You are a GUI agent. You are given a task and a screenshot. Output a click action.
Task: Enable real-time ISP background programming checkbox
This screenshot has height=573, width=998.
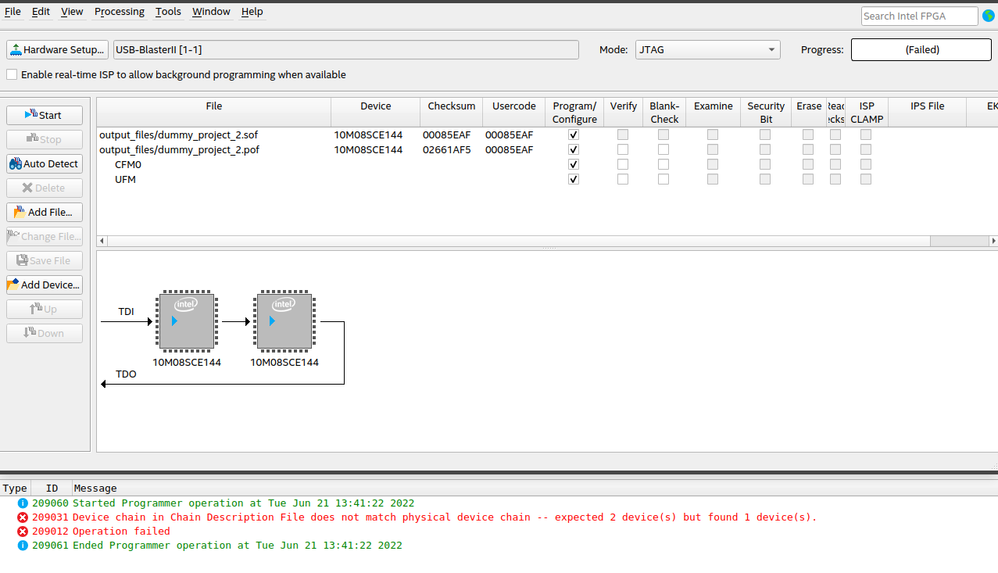coord(12,75)
